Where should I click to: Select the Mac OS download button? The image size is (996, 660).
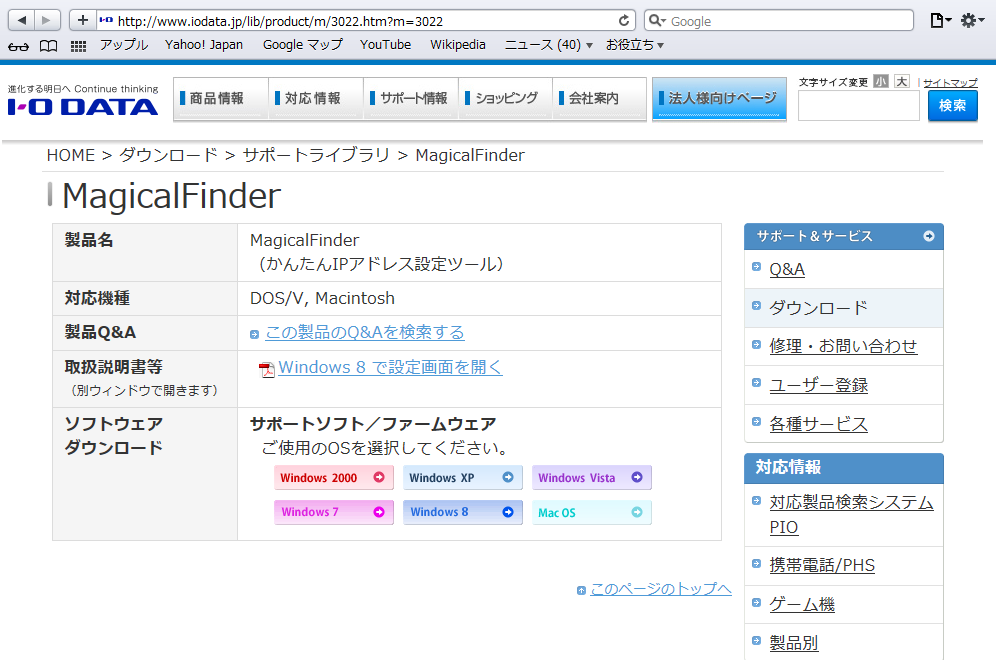(x=591, y=512)
